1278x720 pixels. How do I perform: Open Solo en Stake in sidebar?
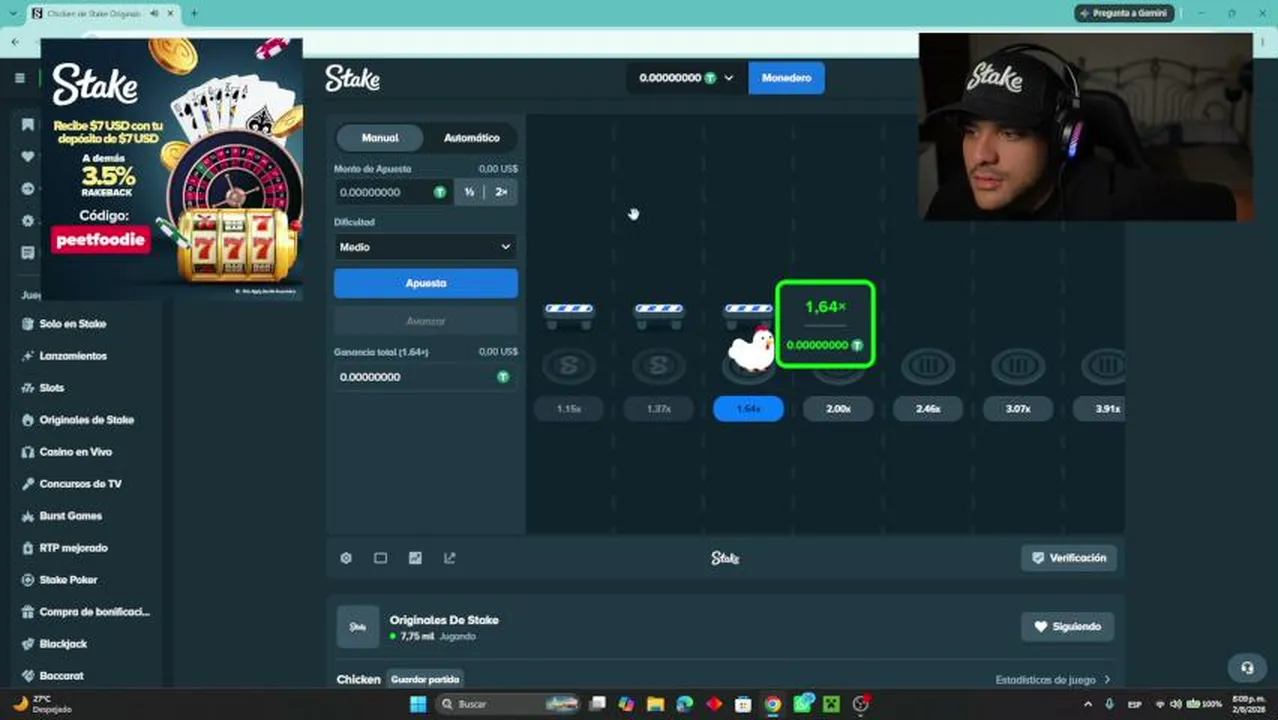(x=72, y=324)
